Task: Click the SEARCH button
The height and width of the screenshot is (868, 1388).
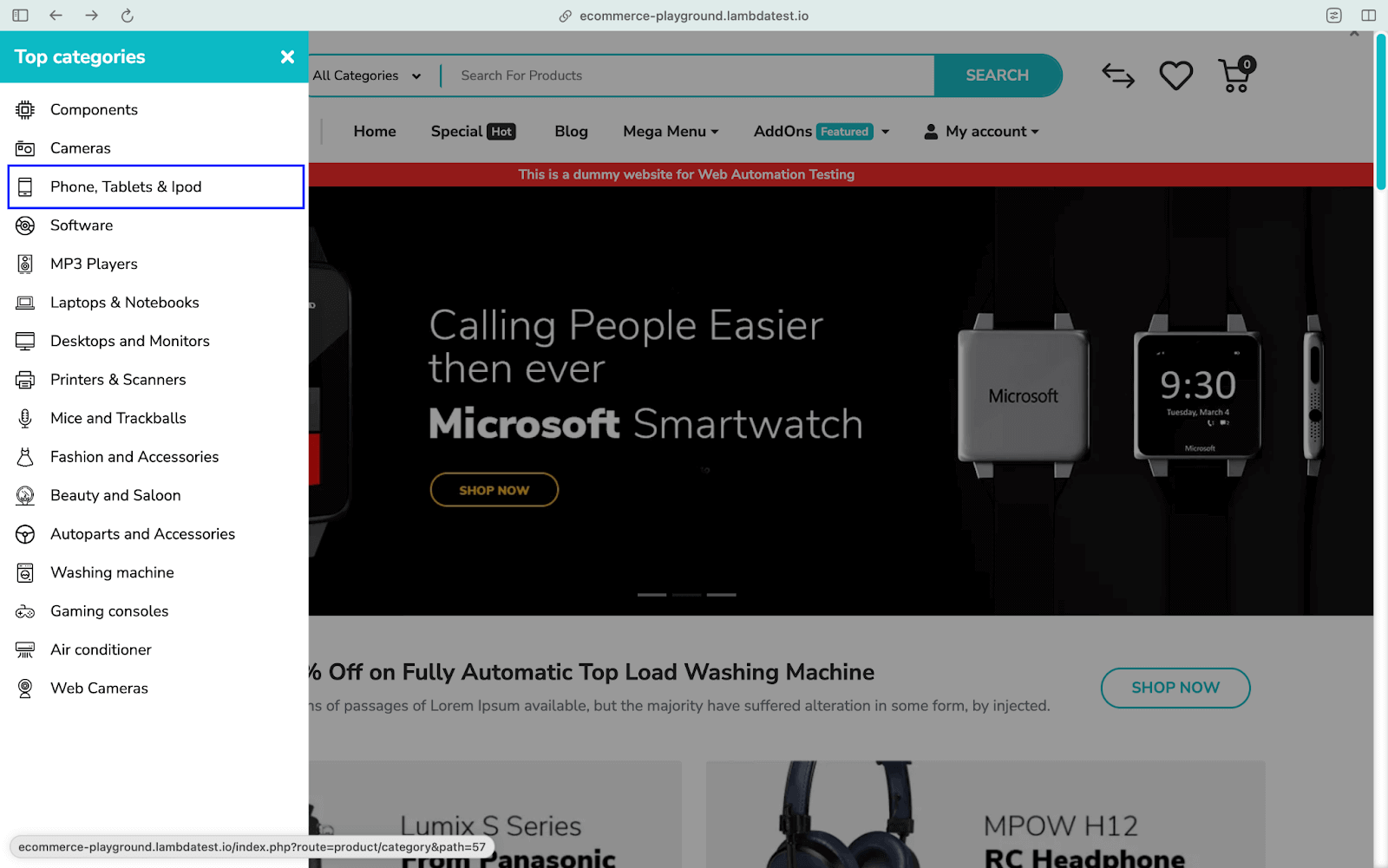Action: [998, 75]
